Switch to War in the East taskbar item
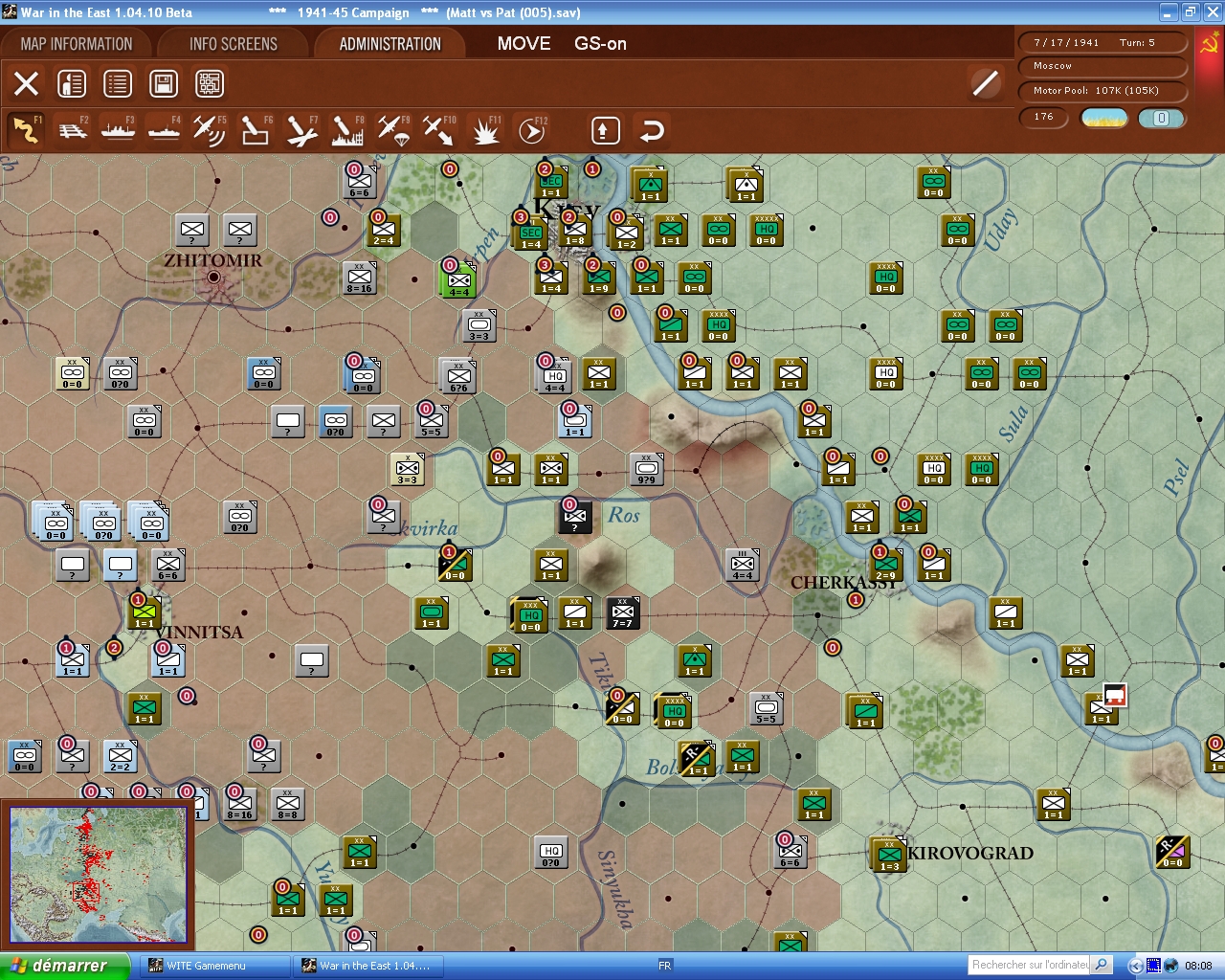Image resolution: width=1225 pixels, height=980 pixels. [x=368, y=966]
